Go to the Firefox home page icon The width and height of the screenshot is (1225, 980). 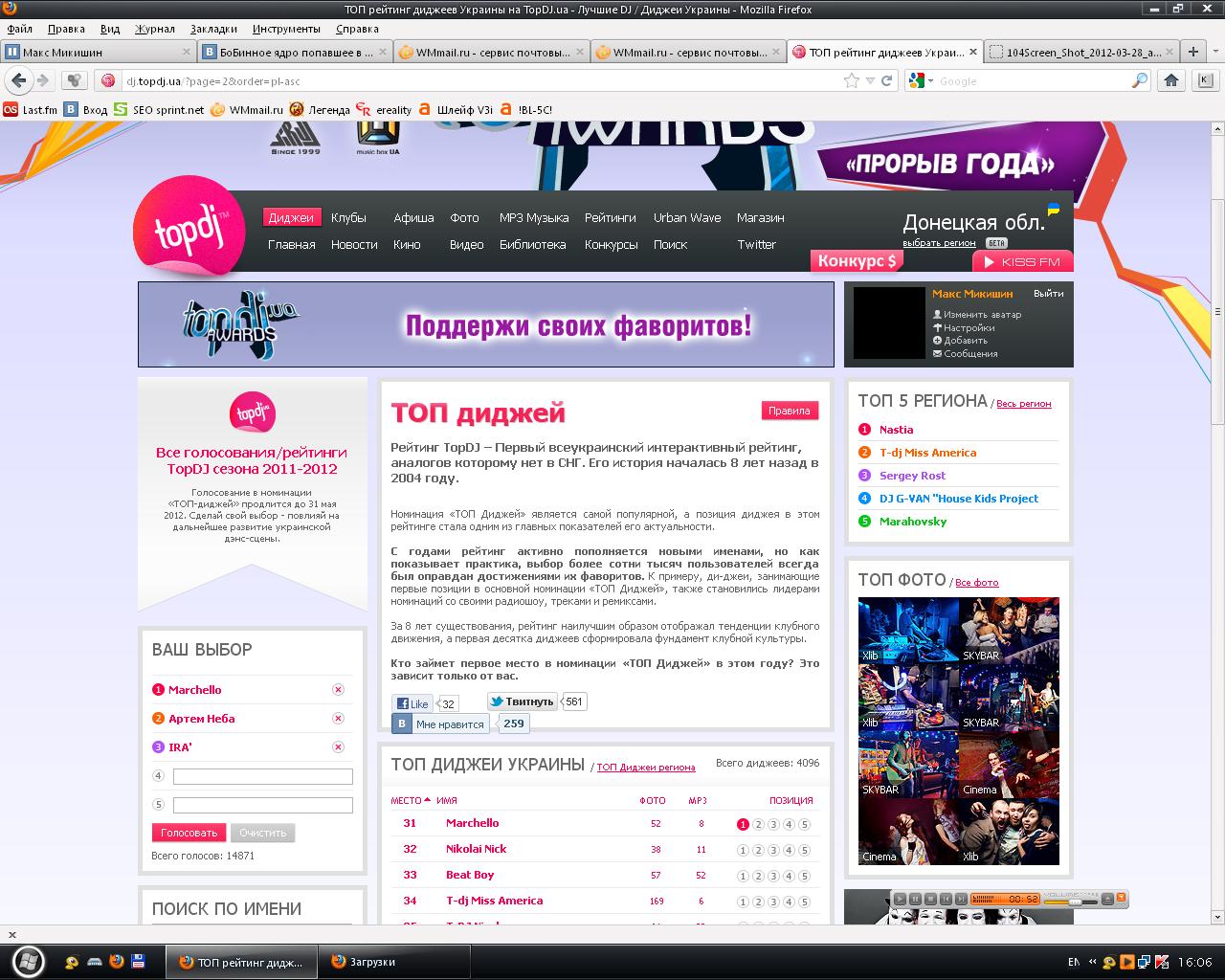click(1170, 81)
